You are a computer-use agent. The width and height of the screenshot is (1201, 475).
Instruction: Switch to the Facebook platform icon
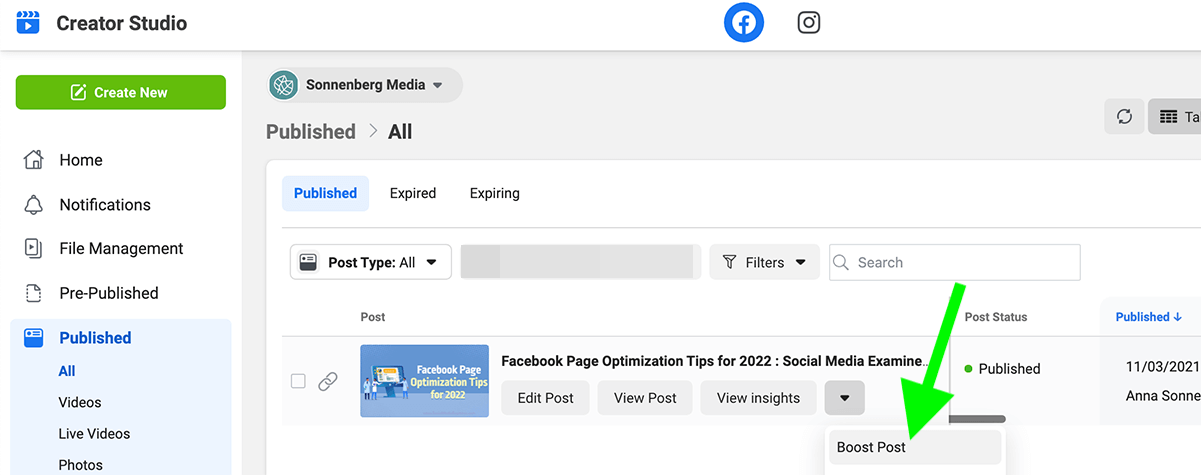coord(743,23)
